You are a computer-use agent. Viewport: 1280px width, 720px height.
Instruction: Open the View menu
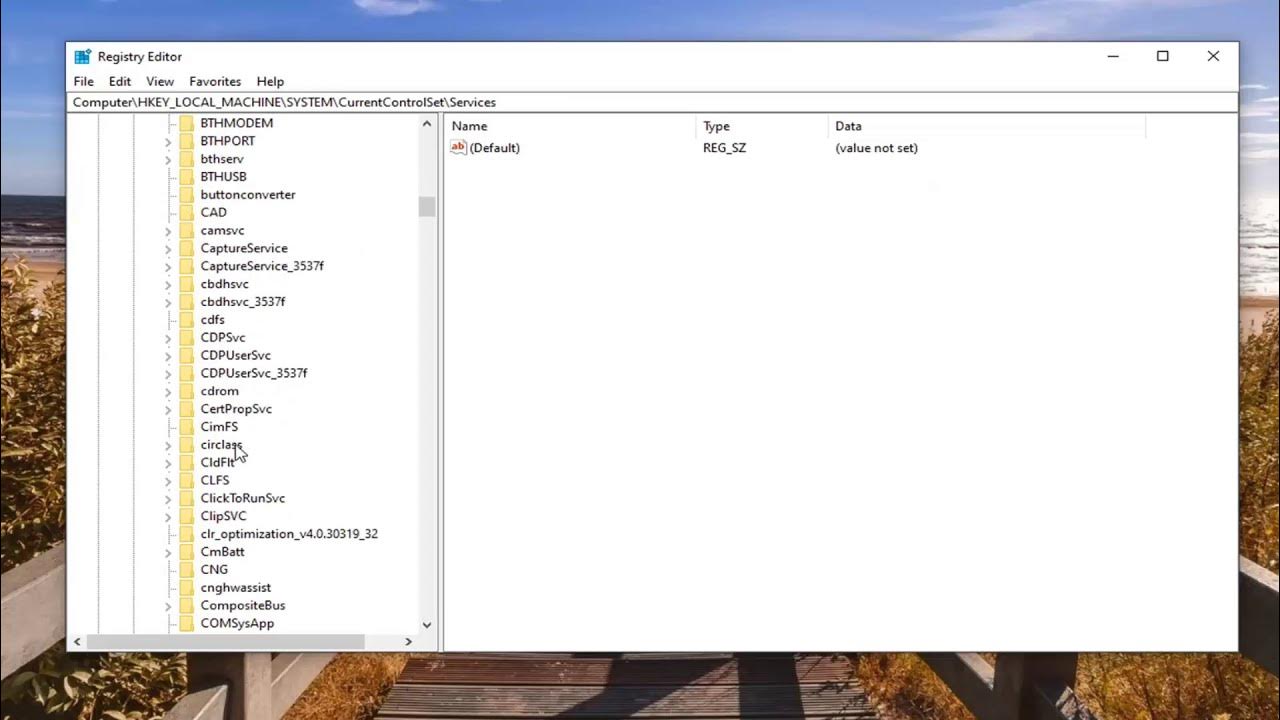pos(160,82)
